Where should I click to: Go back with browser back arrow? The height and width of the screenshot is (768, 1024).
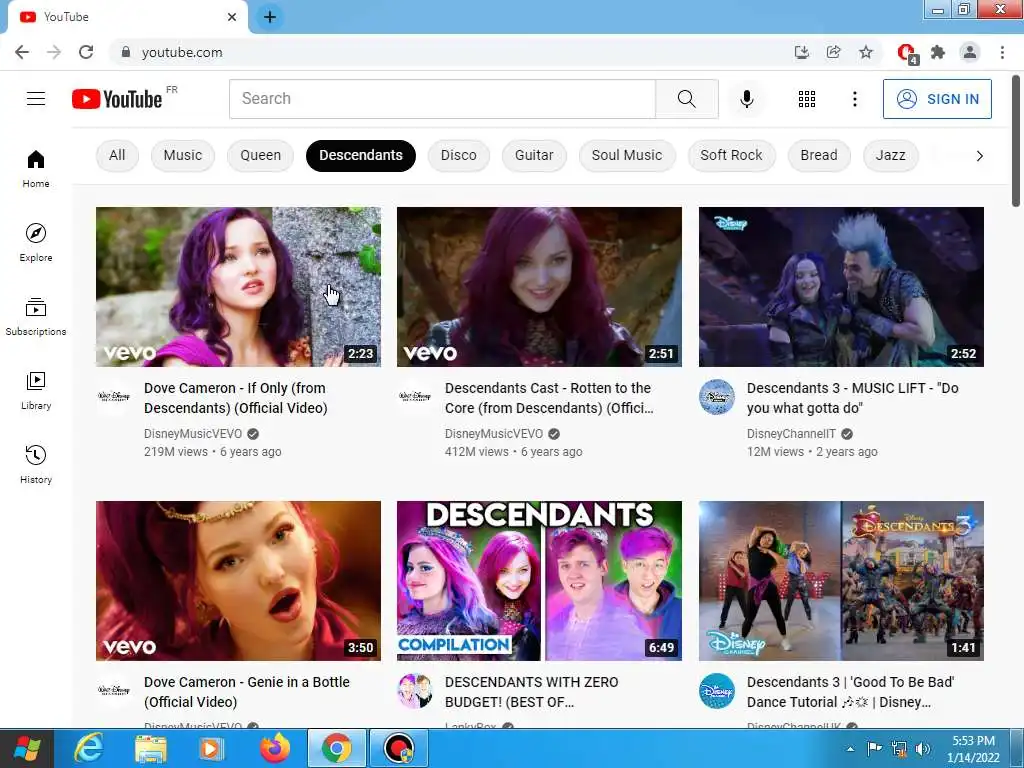[22, 52]
